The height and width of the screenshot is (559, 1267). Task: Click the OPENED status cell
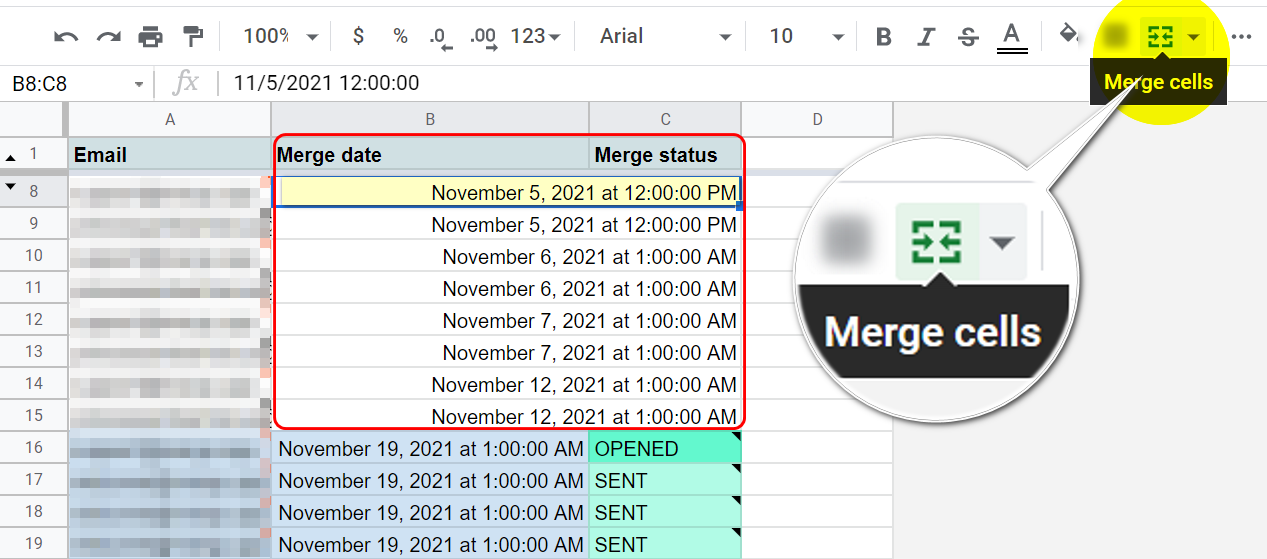click(665, 448)
